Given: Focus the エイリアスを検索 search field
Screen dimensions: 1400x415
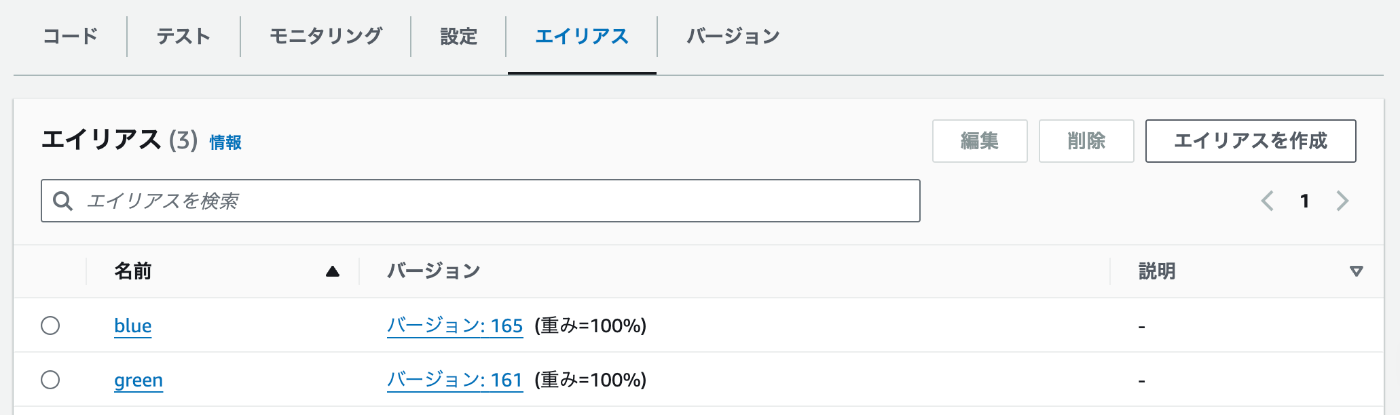Looking at the screenshot, I should click(x=480, y=201).
